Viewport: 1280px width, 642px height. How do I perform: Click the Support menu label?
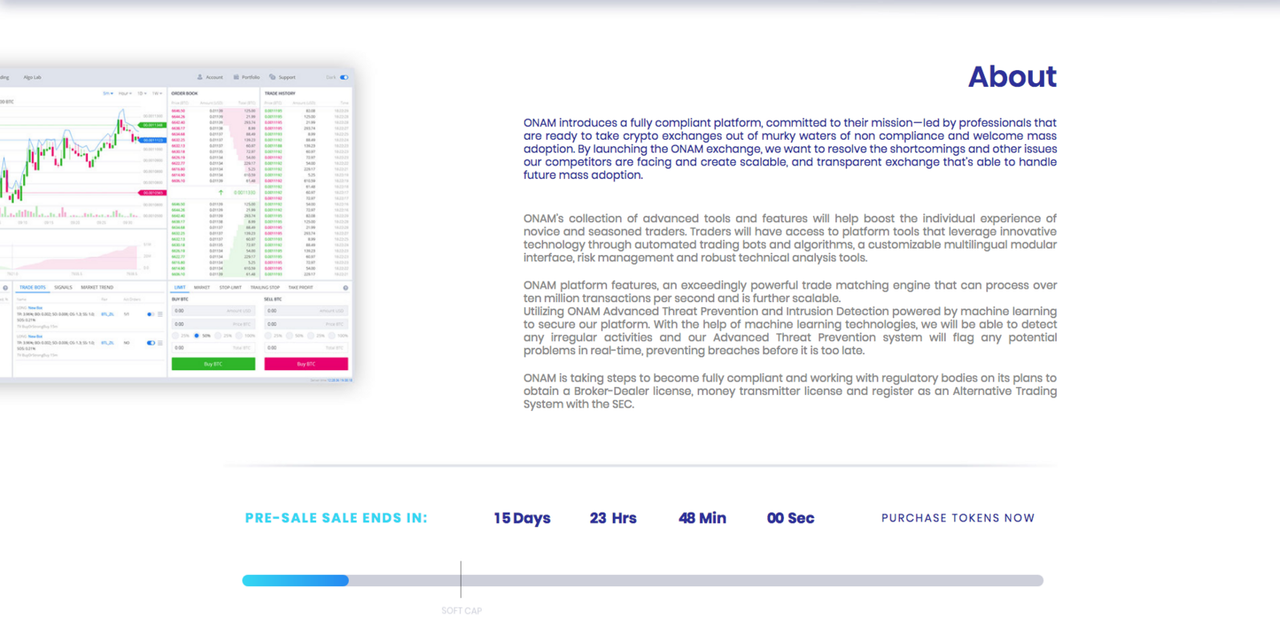pos(287,77)
